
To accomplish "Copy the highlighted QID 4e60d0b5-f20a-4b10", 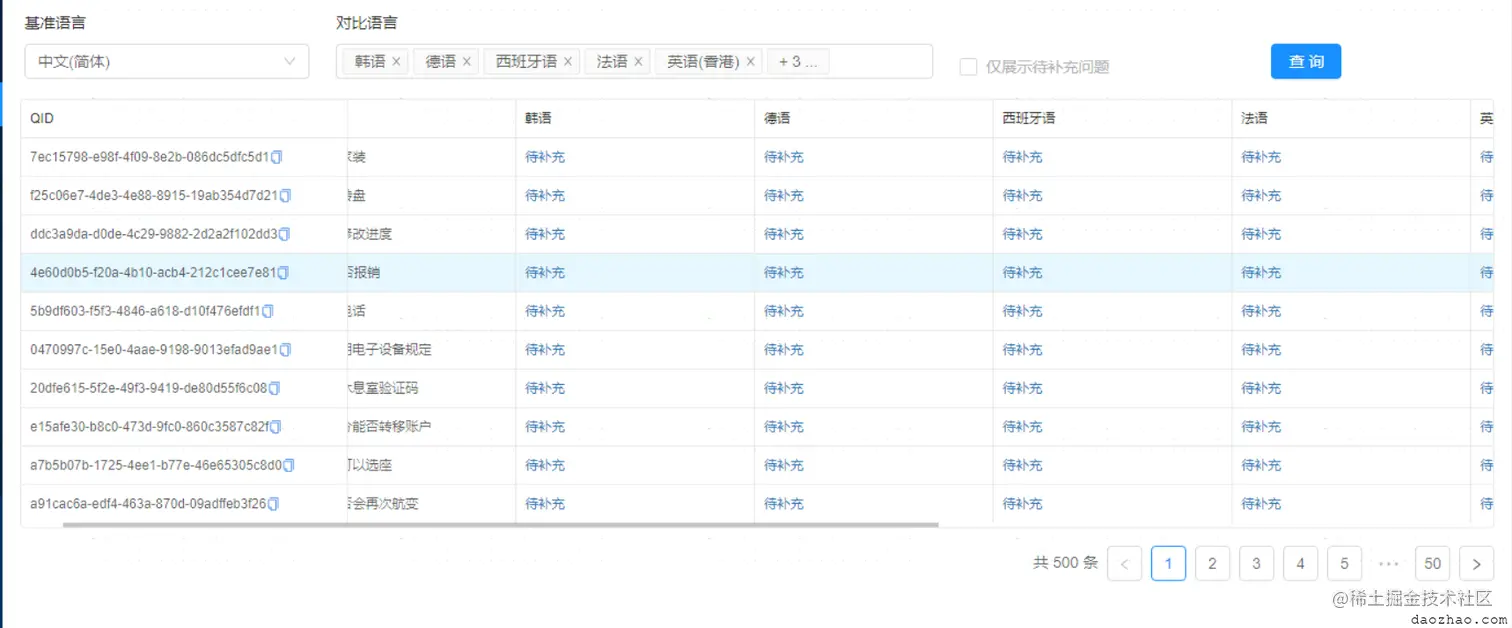I will (x=283, y=272).
